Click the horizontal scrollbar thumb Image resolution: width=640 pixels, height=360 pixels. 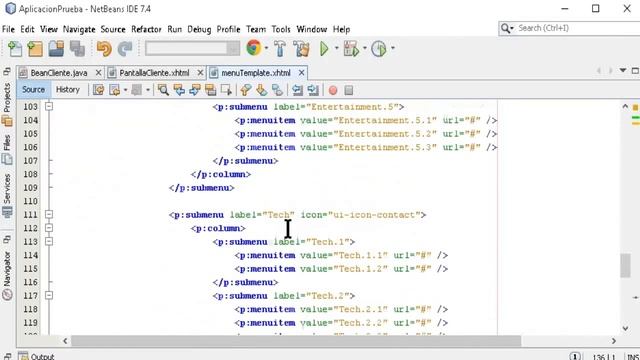(x=296, y=340)
